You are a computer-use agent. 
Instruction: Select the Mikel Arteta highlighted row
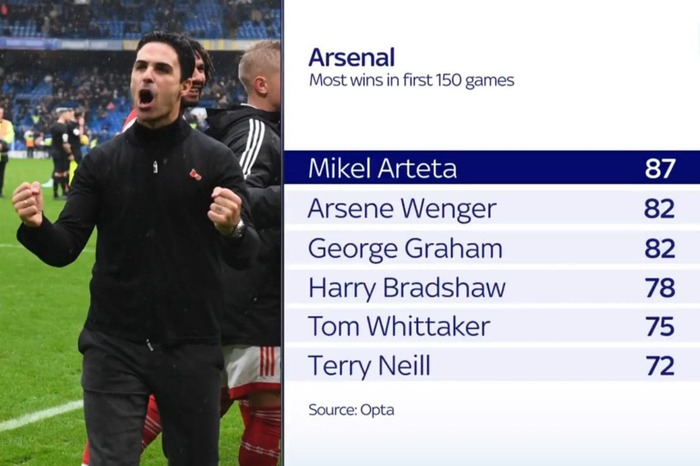click(x=492, y=168)
